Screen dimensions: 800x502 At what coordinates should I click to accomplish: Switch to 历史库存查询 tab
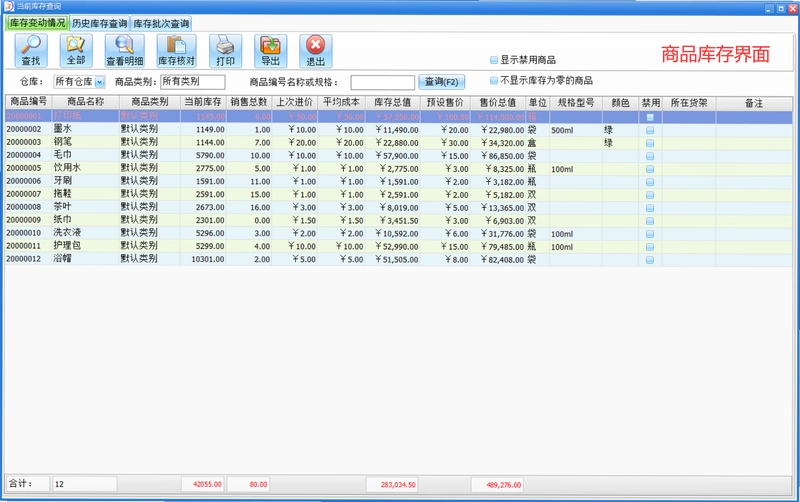[x=99, y=23]
